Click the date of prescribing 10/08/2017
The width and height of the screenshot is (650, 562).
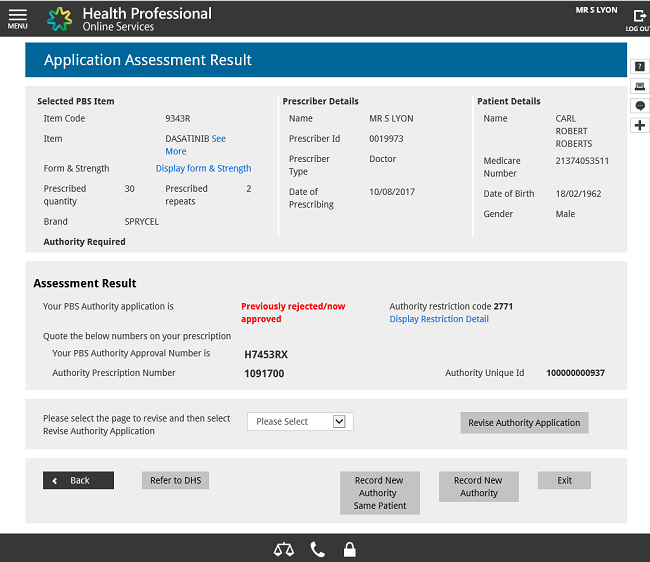(392, 192)
